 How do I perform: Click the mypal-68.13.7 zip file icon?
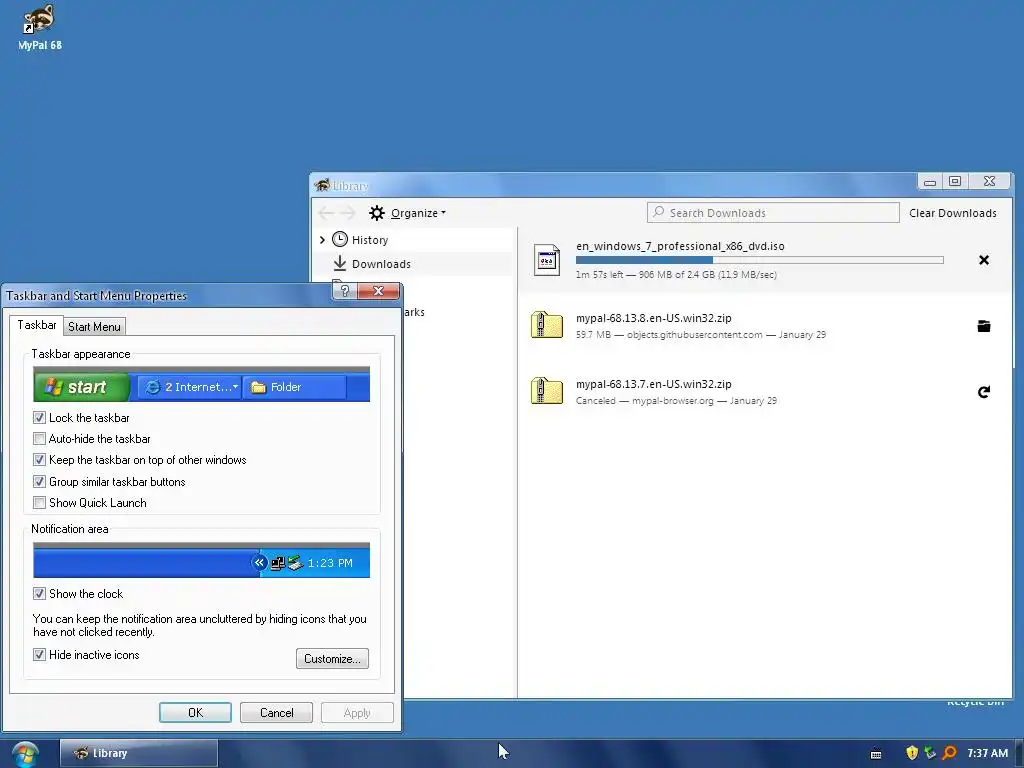pyautogui.click(x=547, y=391)
